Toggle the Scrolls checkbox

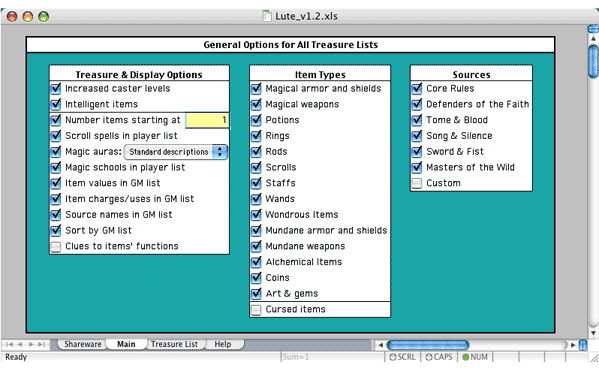[x=256, y=167]
